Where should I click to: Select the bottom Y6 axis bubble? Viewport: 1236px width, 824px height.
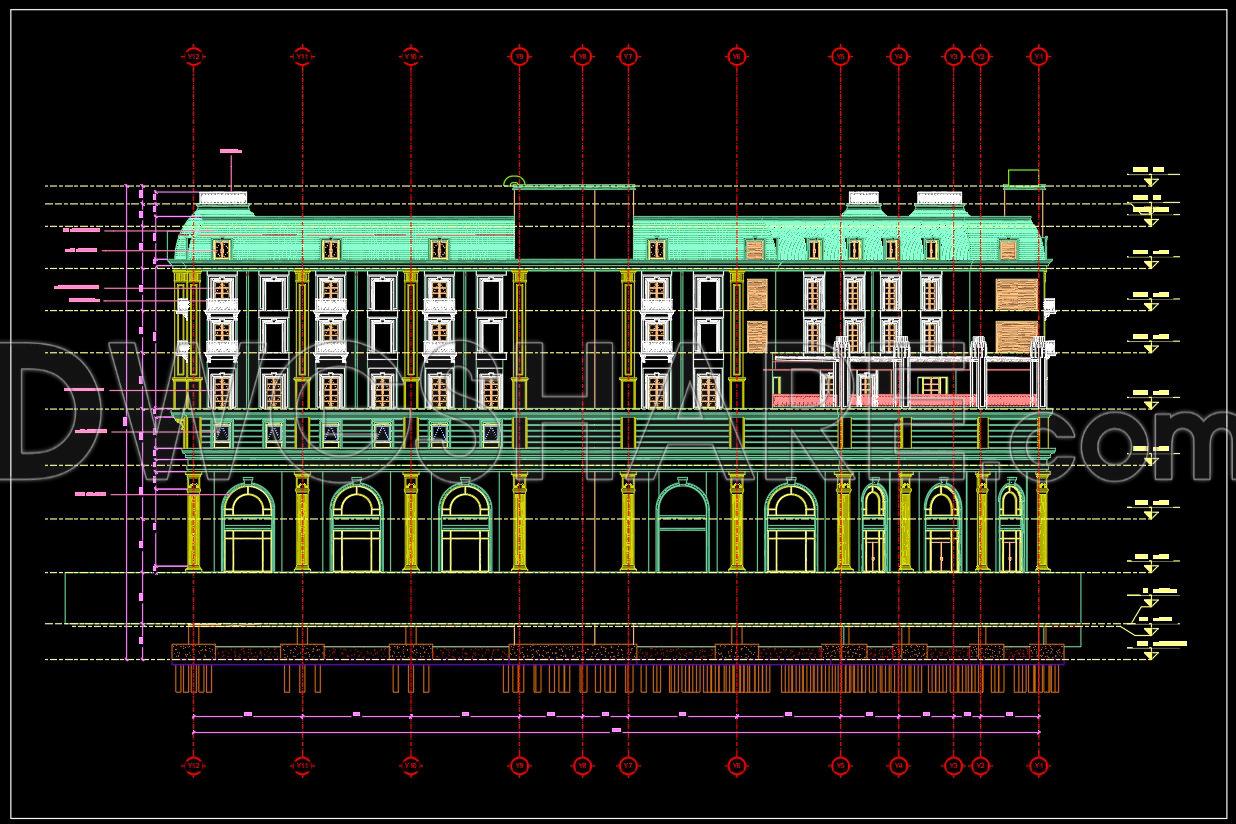pos(737,765)
